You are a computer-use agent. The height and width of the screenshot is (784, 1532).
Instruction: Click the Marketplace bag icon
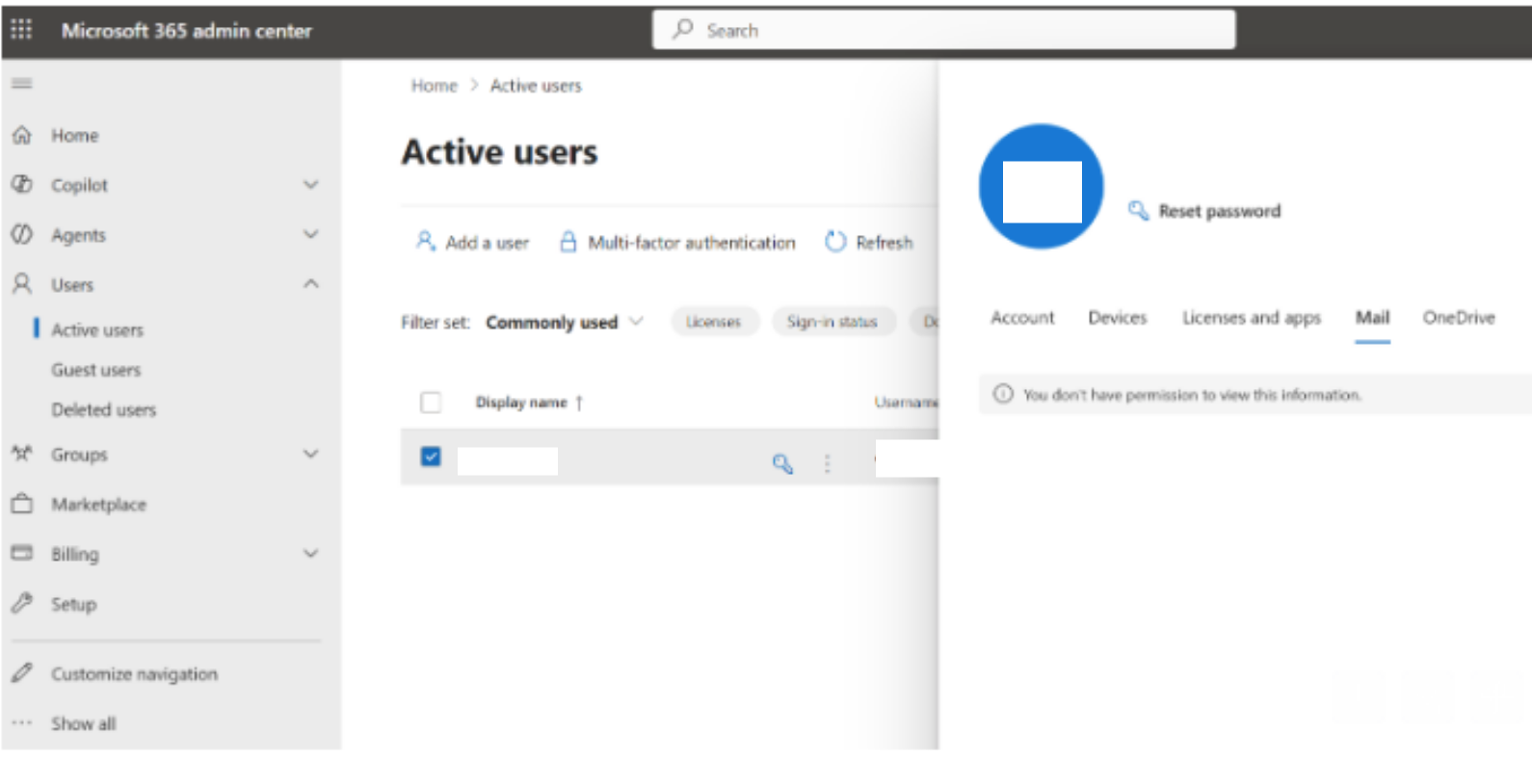pos(22,504)
